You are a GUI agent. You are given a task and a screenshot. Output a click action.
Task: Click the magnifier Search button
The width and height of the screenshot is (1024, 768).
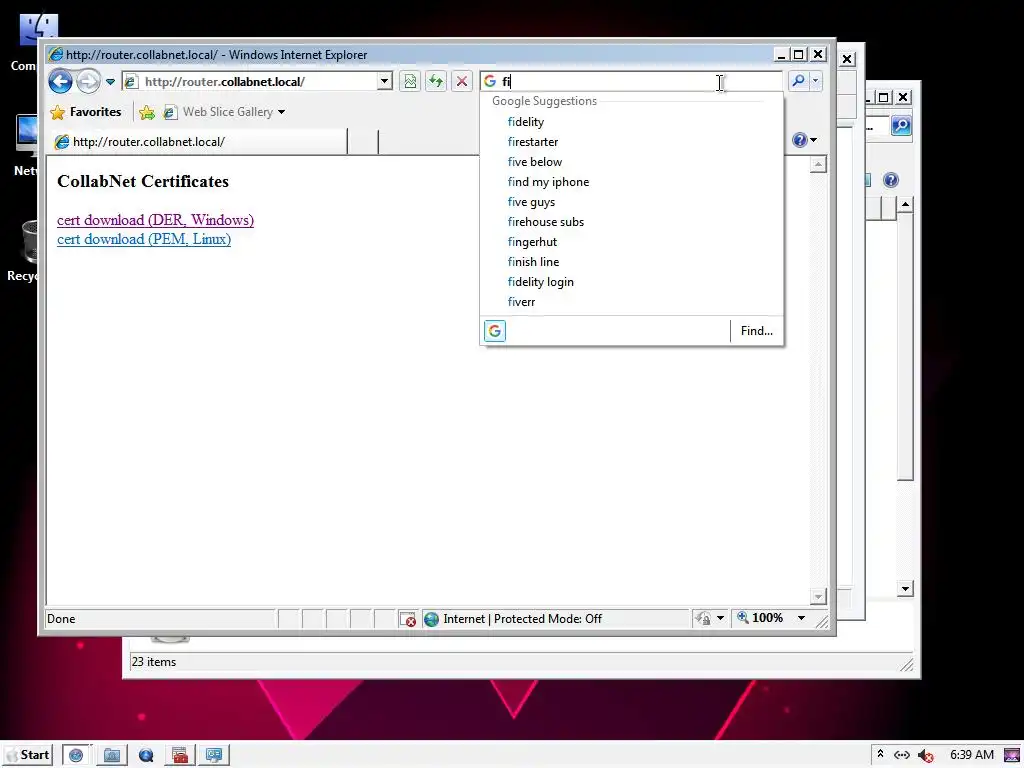(x=798, y=82)
